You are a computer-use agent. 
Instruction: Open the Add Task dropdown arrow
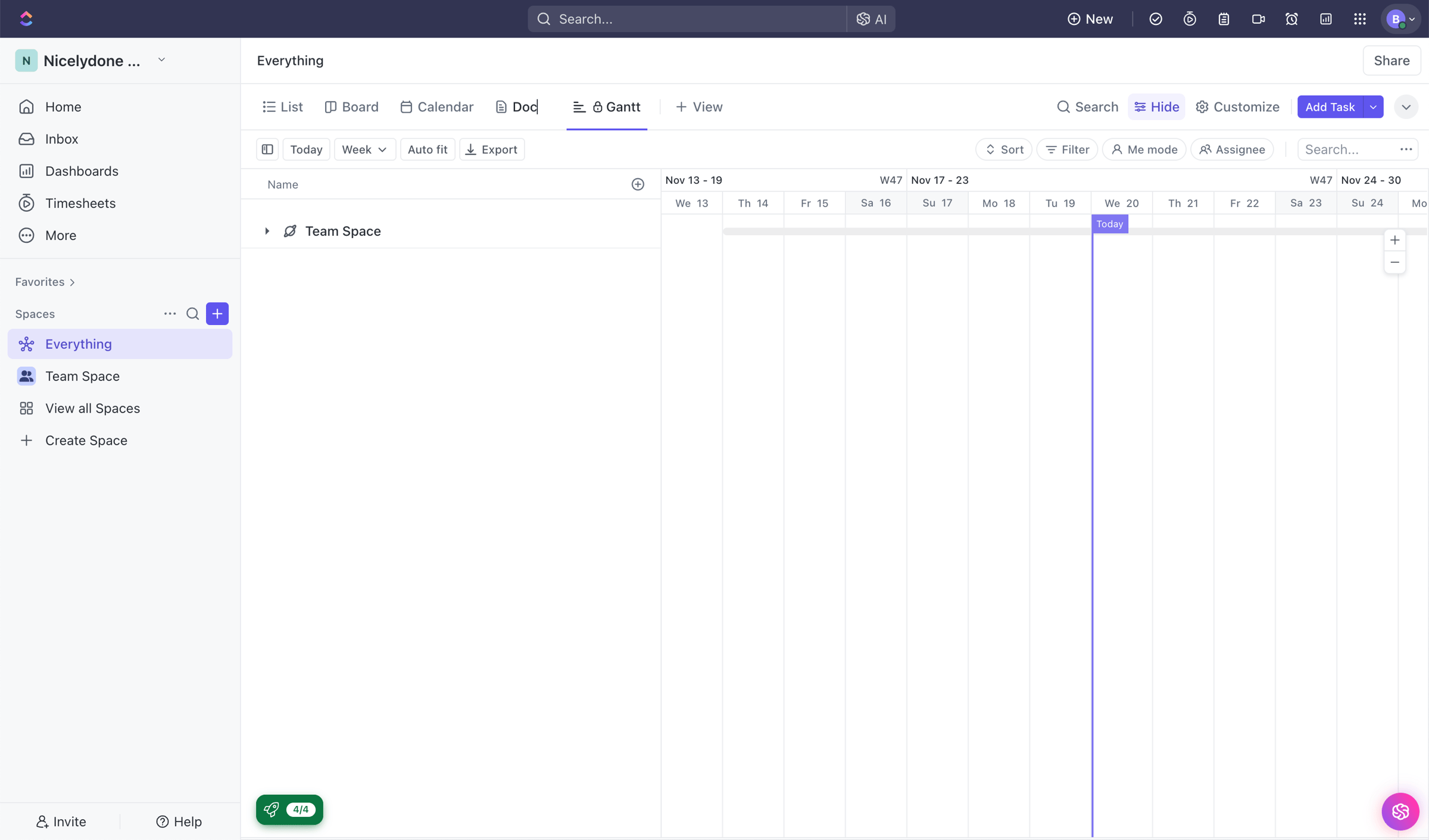(x=1373, y=107)
